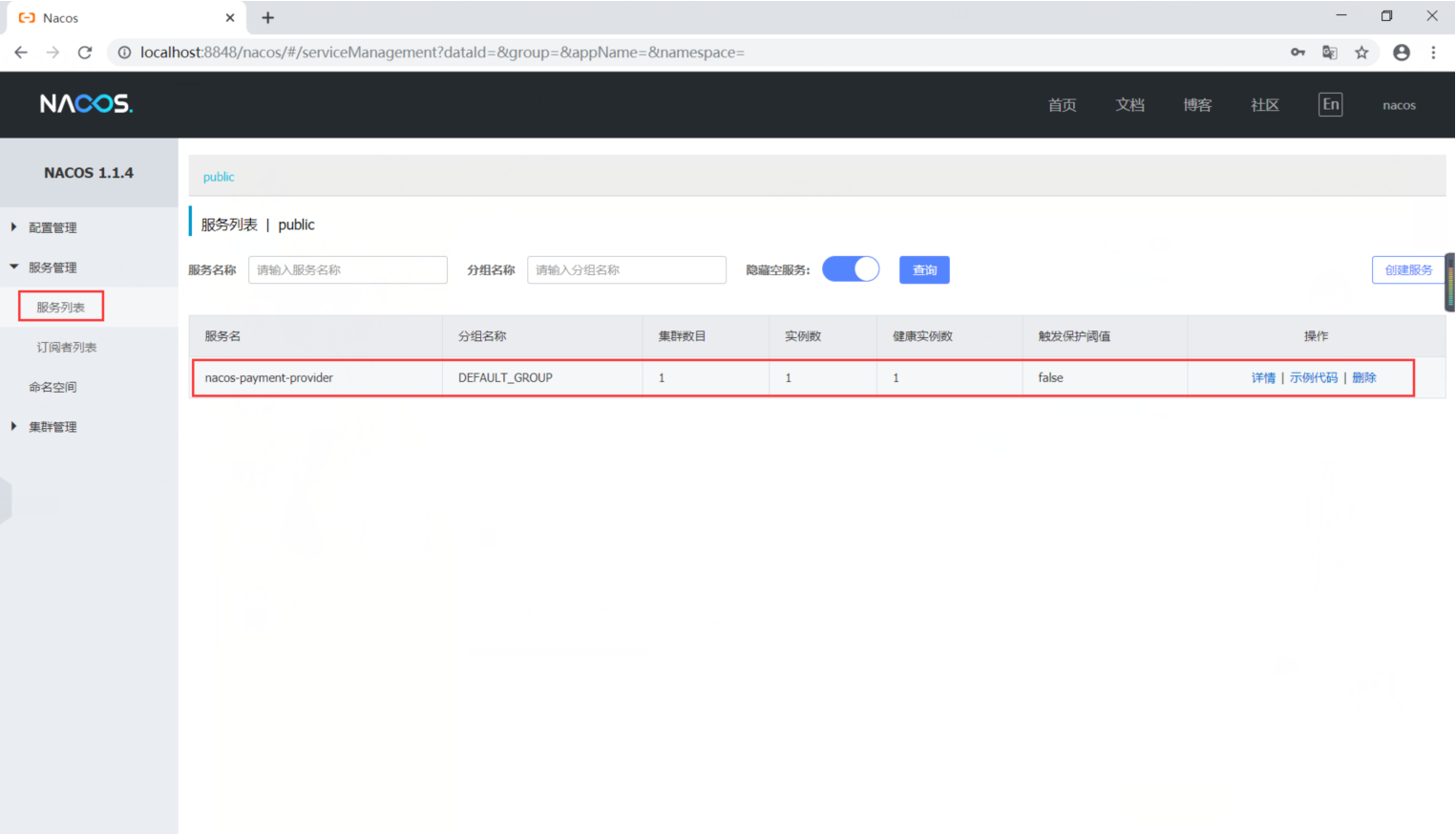Open the browser translate icon

1329,53
